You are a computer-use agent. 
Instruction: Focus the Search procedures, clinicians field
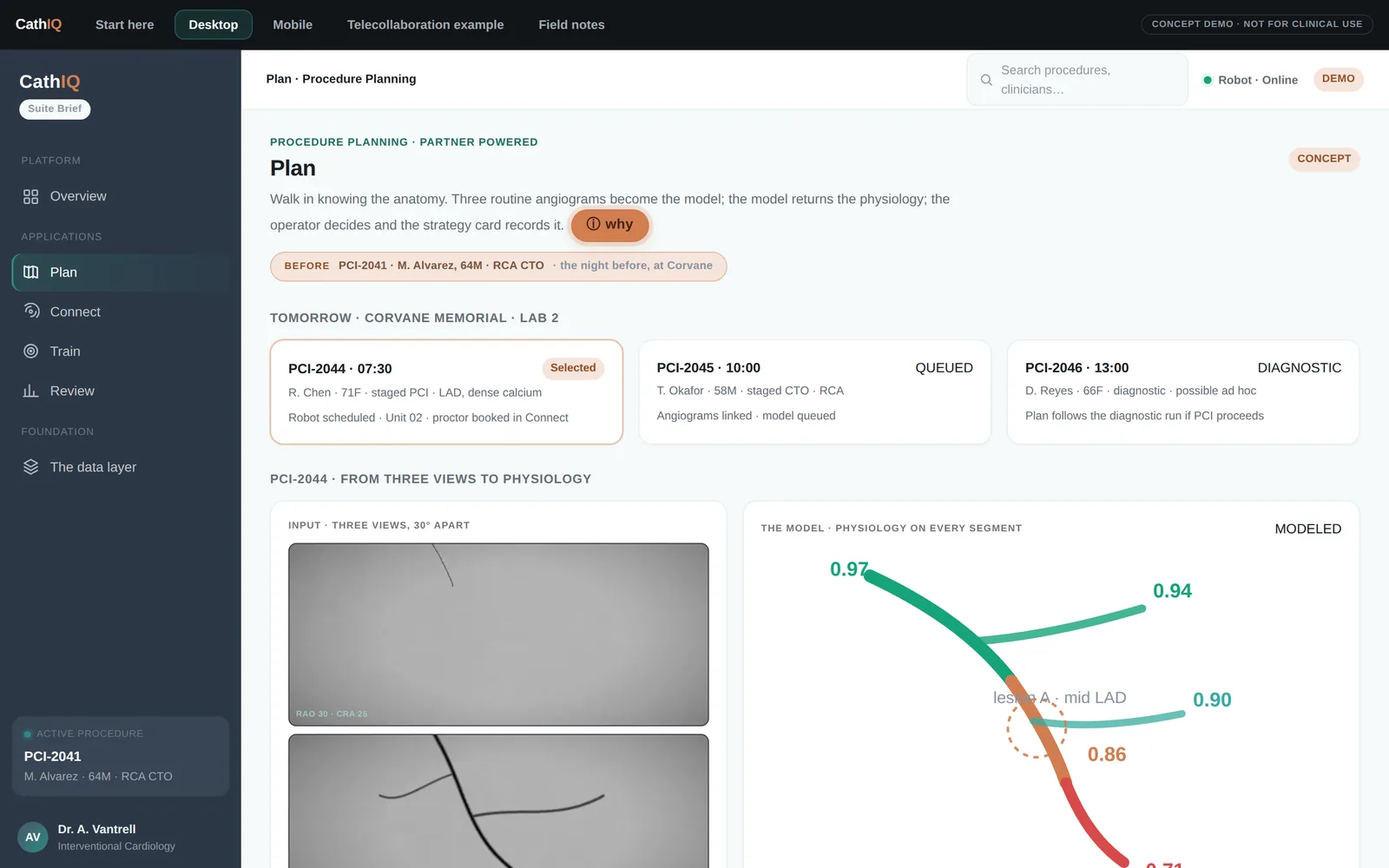coord(1077,80)
